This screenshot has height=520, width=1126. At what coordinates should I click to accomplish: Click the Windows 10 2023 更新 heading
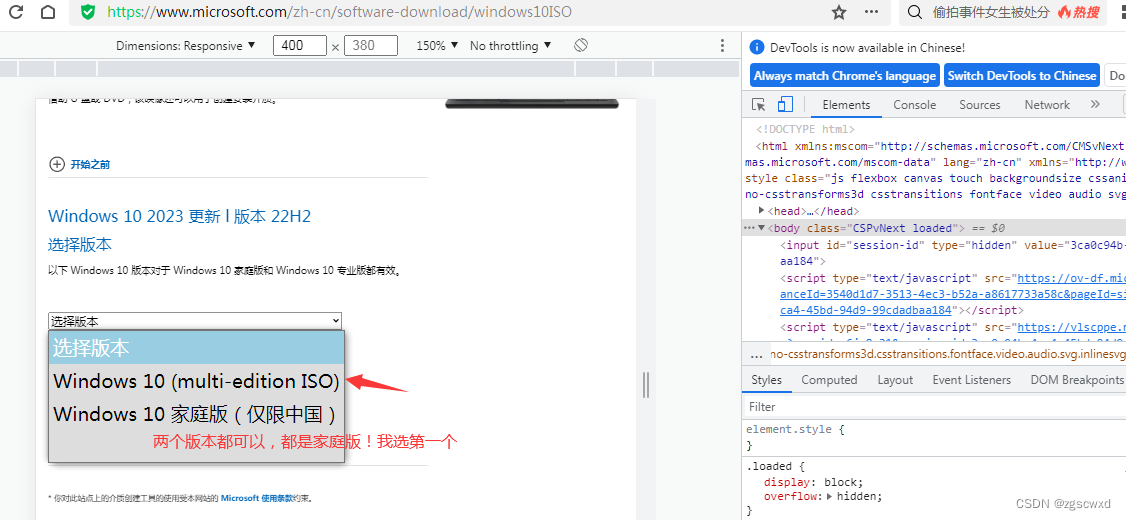[180, 216]
